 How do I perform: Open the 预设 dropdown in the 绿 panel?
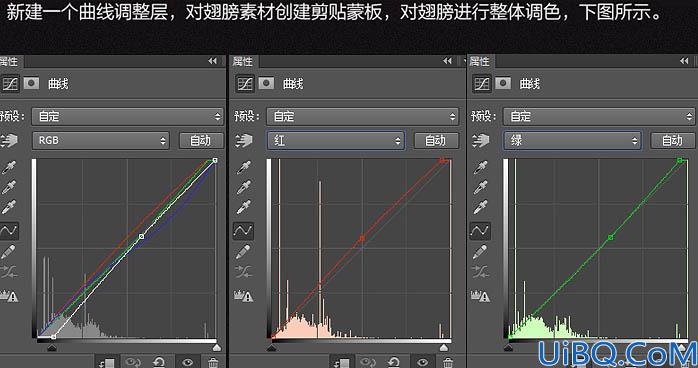click(x=599, y=117)
